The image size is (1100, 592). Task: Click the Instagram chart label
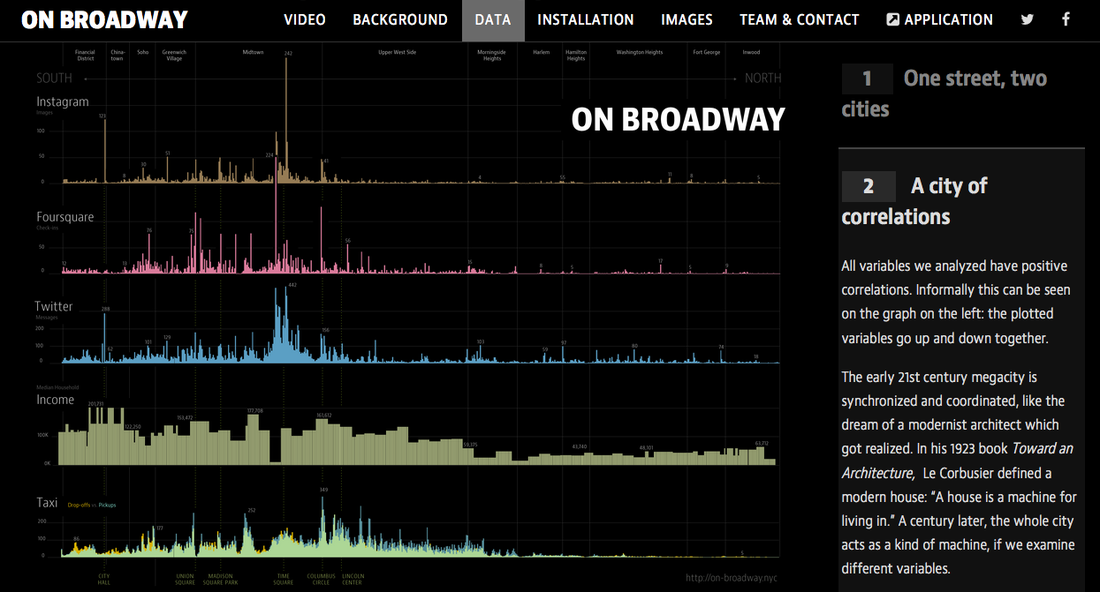pos(62,102)
